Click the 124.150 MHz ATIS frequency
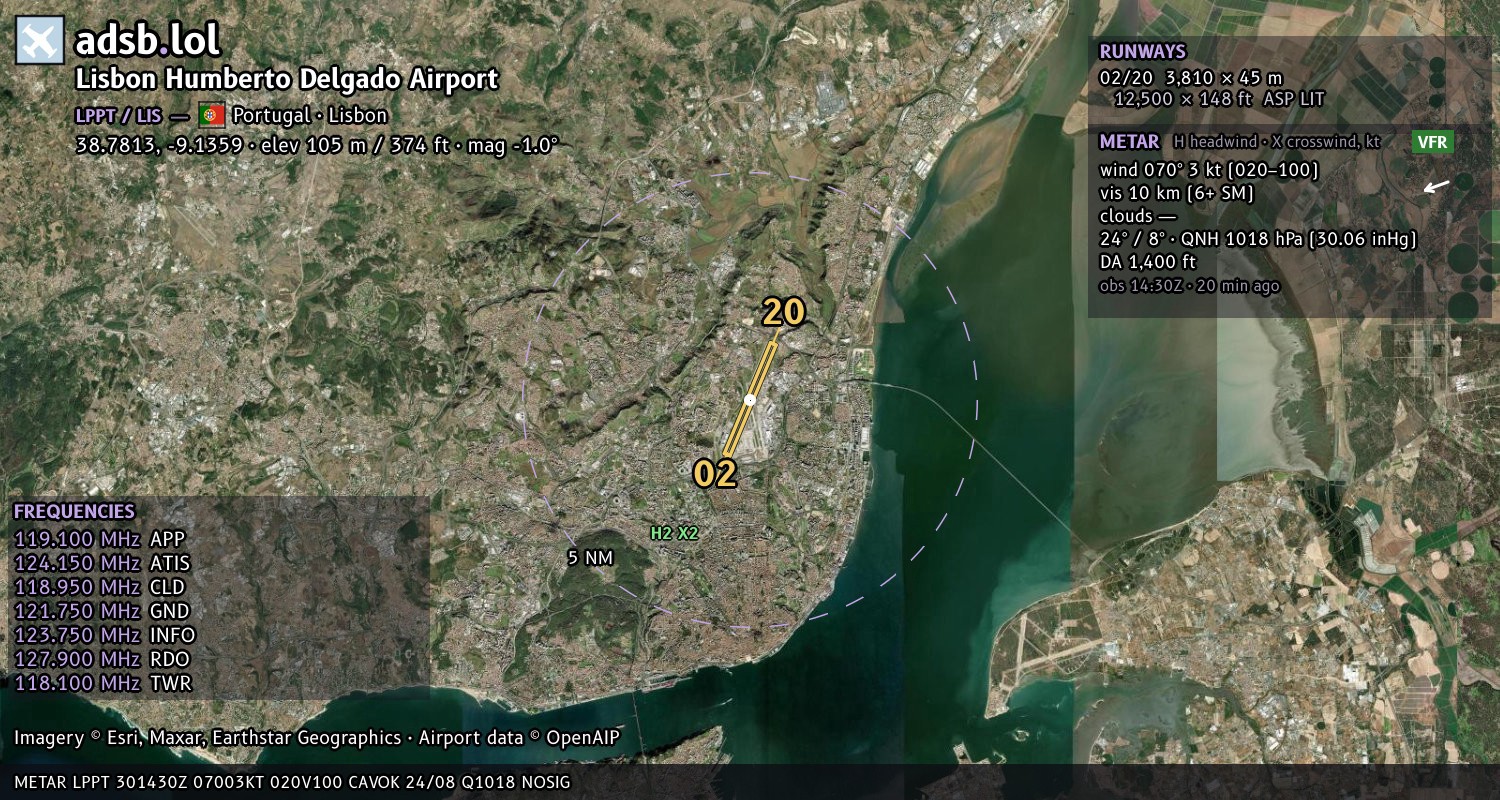 click(x=102, y=563)
